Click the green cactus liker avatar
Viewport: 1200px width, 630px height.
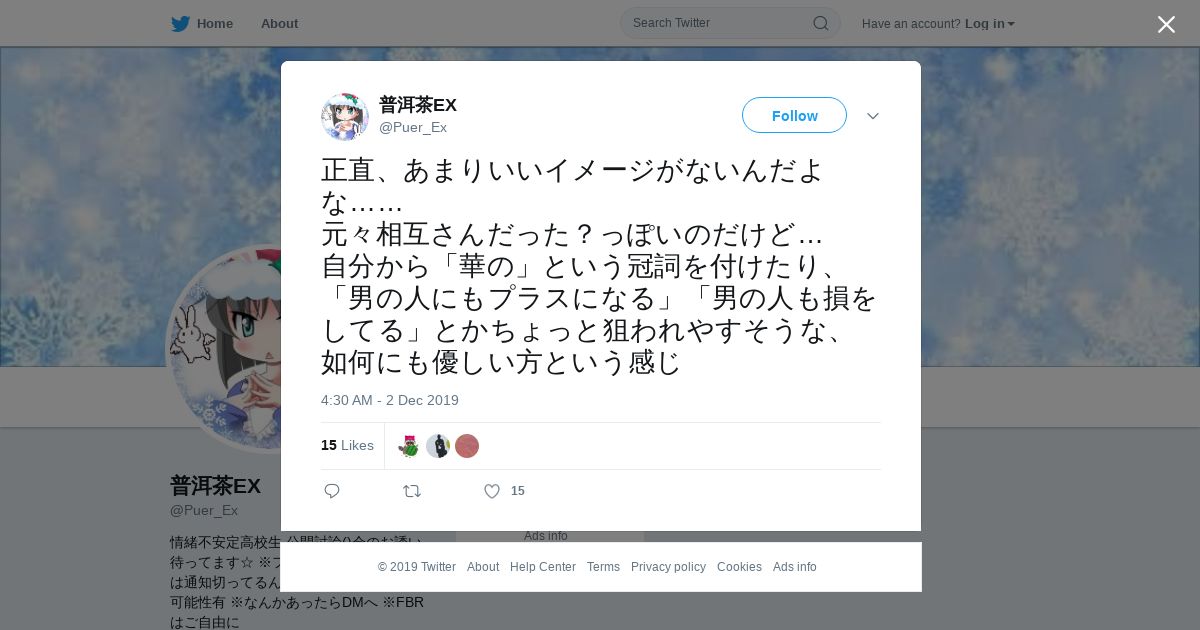coord(408,446)
